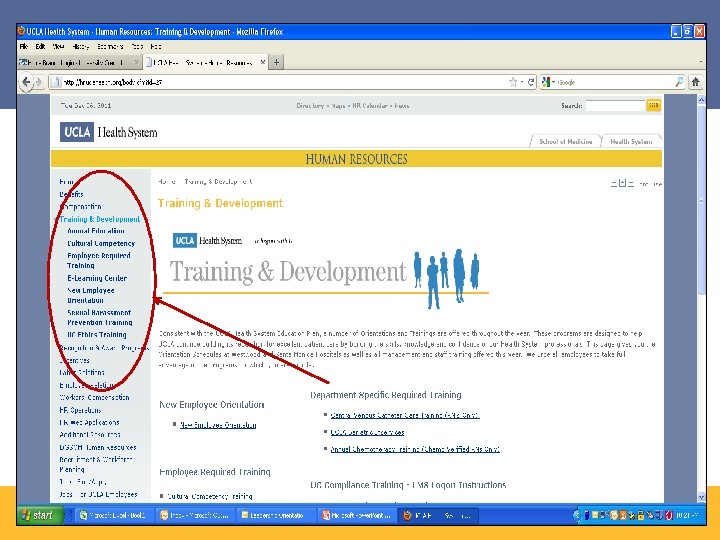Open the Directory link at top
The height and width of the screenshot is (540, 720).
310,106
